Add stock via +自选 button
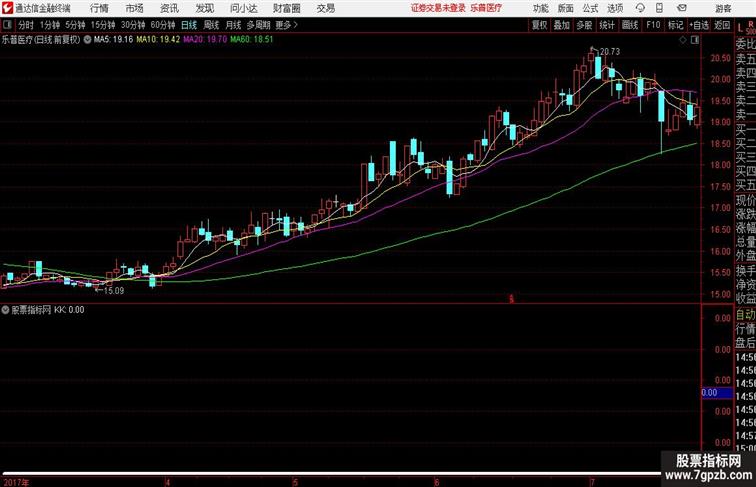This screenshot has width=756, height=487. [699, 25]
